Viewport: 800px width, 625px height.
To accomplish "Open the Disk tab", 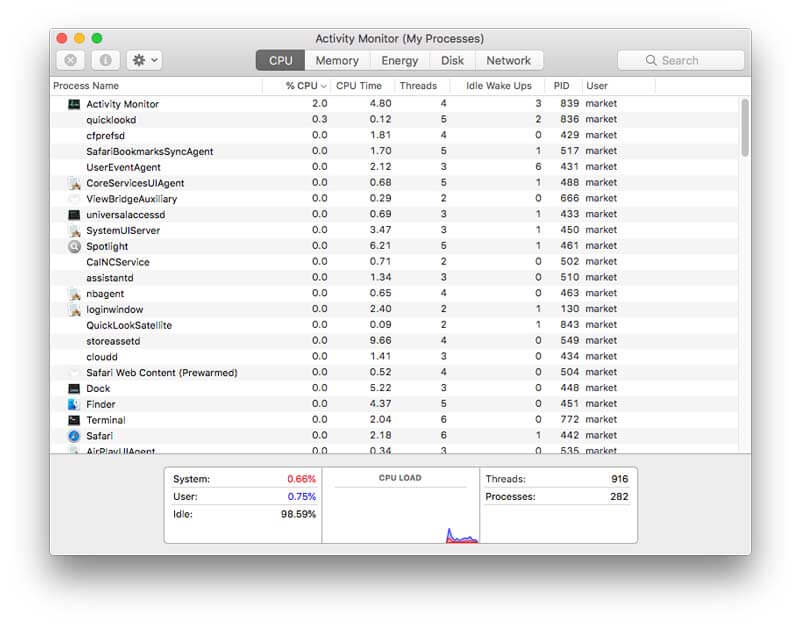I will tap(452, 61).
